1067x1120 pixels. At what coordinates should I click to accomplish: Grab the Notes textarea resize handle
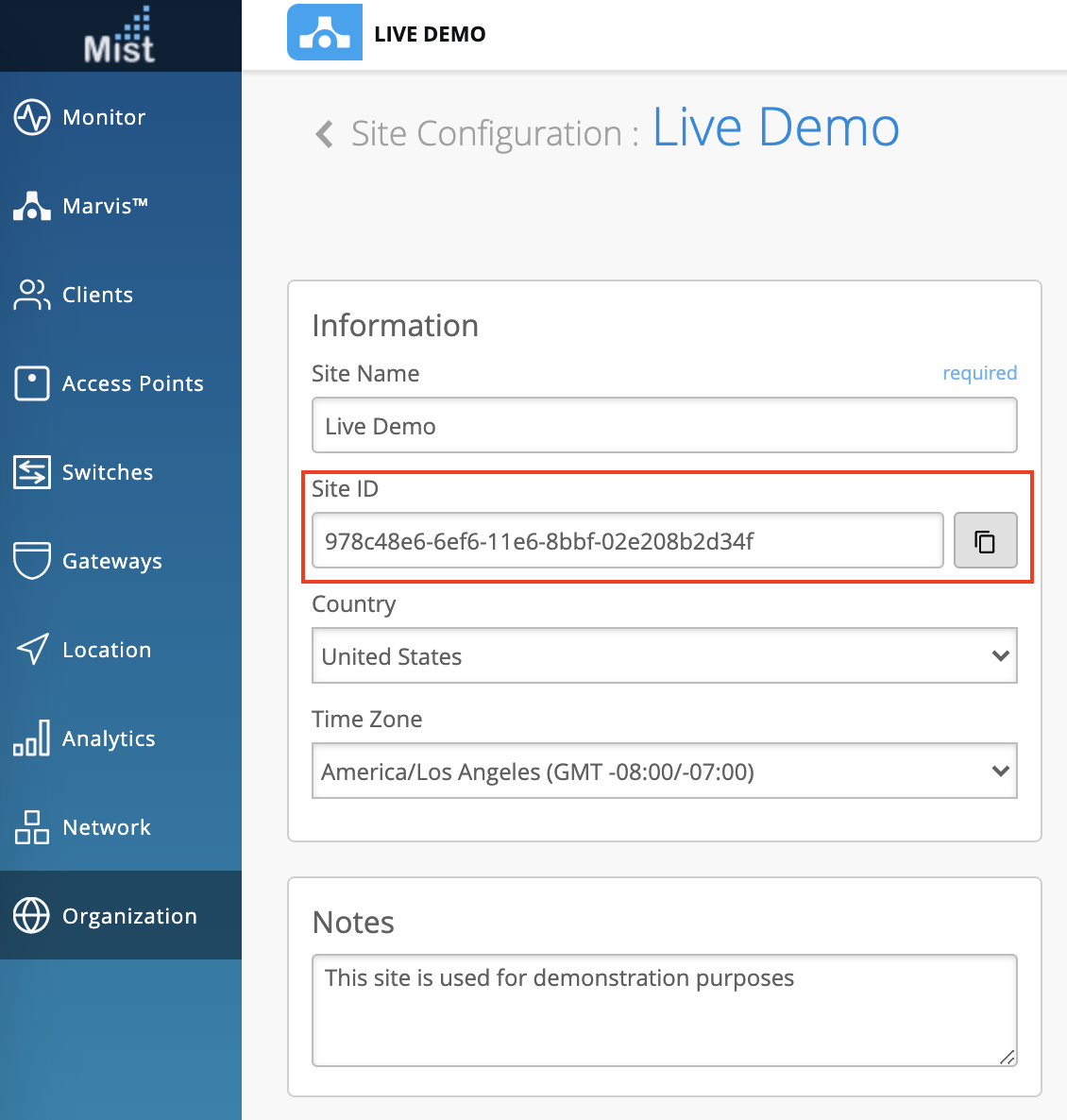click(1008, 1058)
